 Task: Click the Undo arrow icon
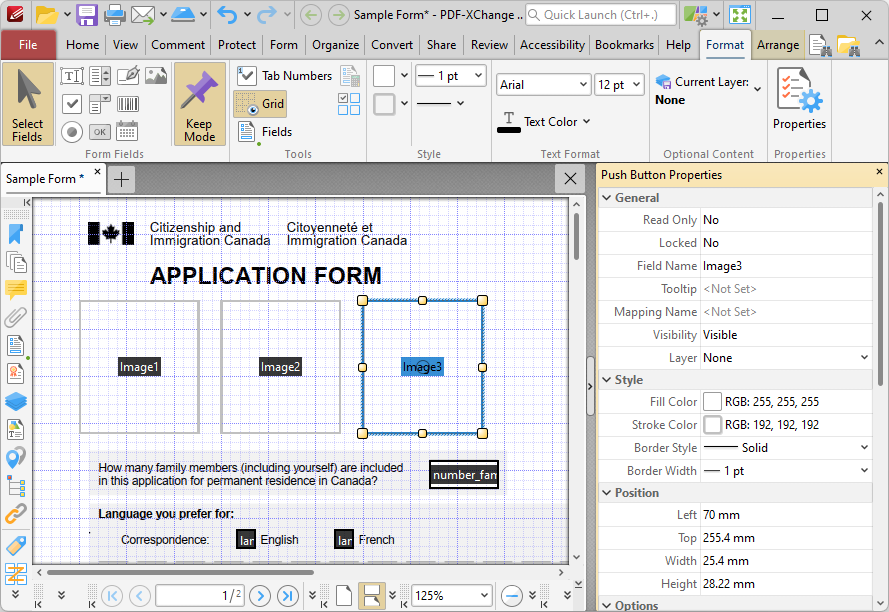click(227, 15)
